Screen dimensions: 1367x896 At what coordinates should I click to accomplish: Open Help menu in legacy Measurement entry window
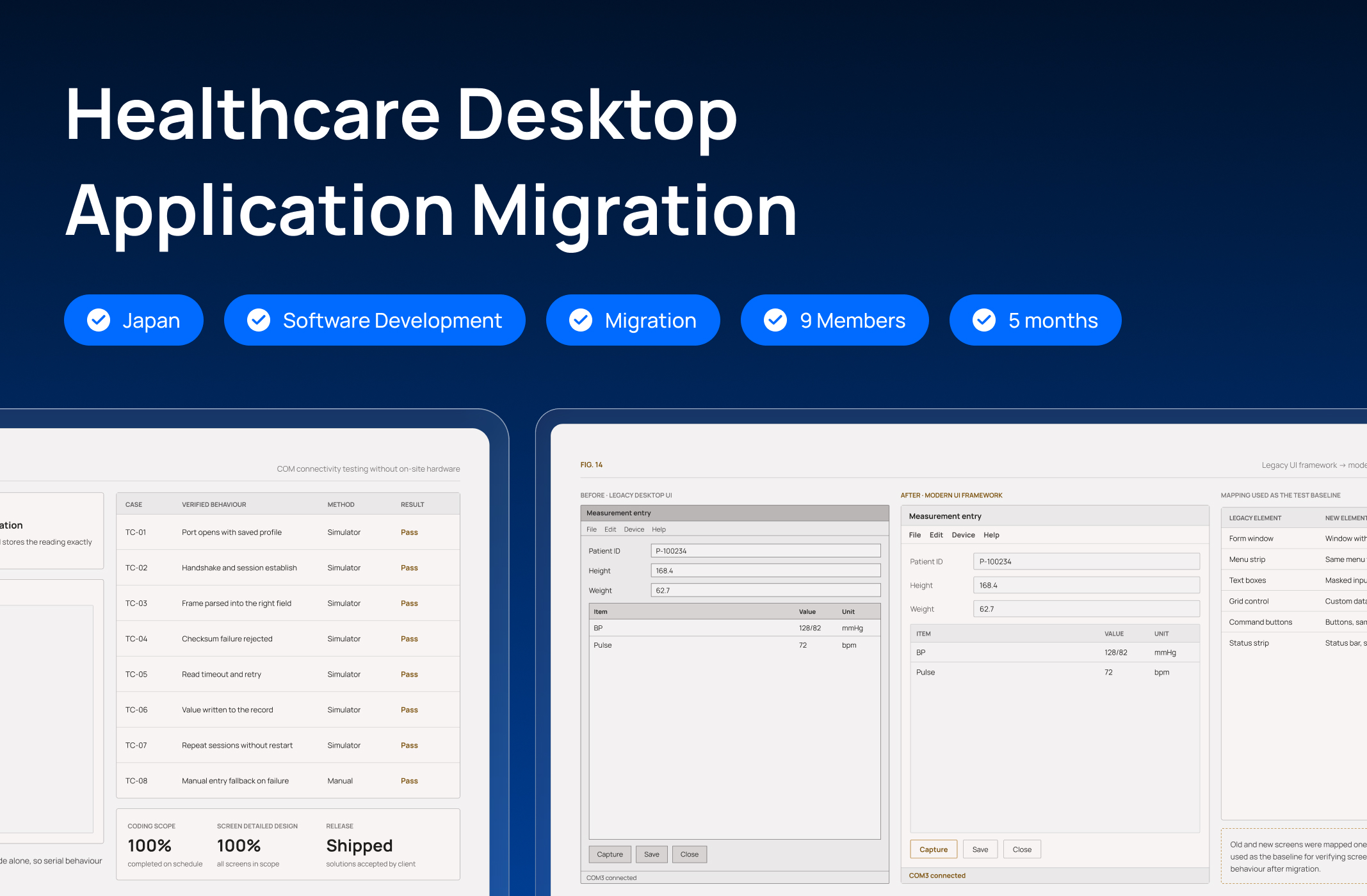(659, 529)
